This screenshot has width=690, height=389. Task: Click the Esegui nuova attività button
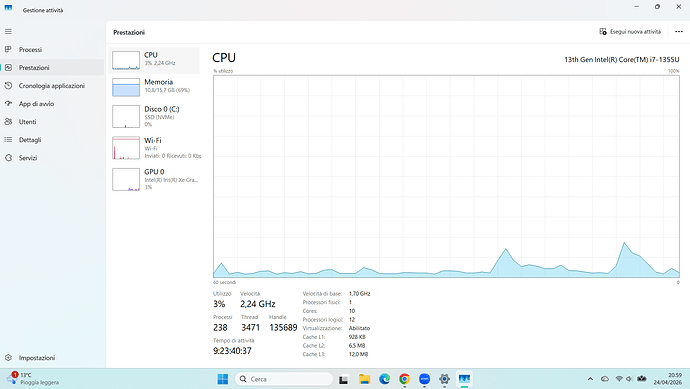pyautogui.click(x=630, y=32)
